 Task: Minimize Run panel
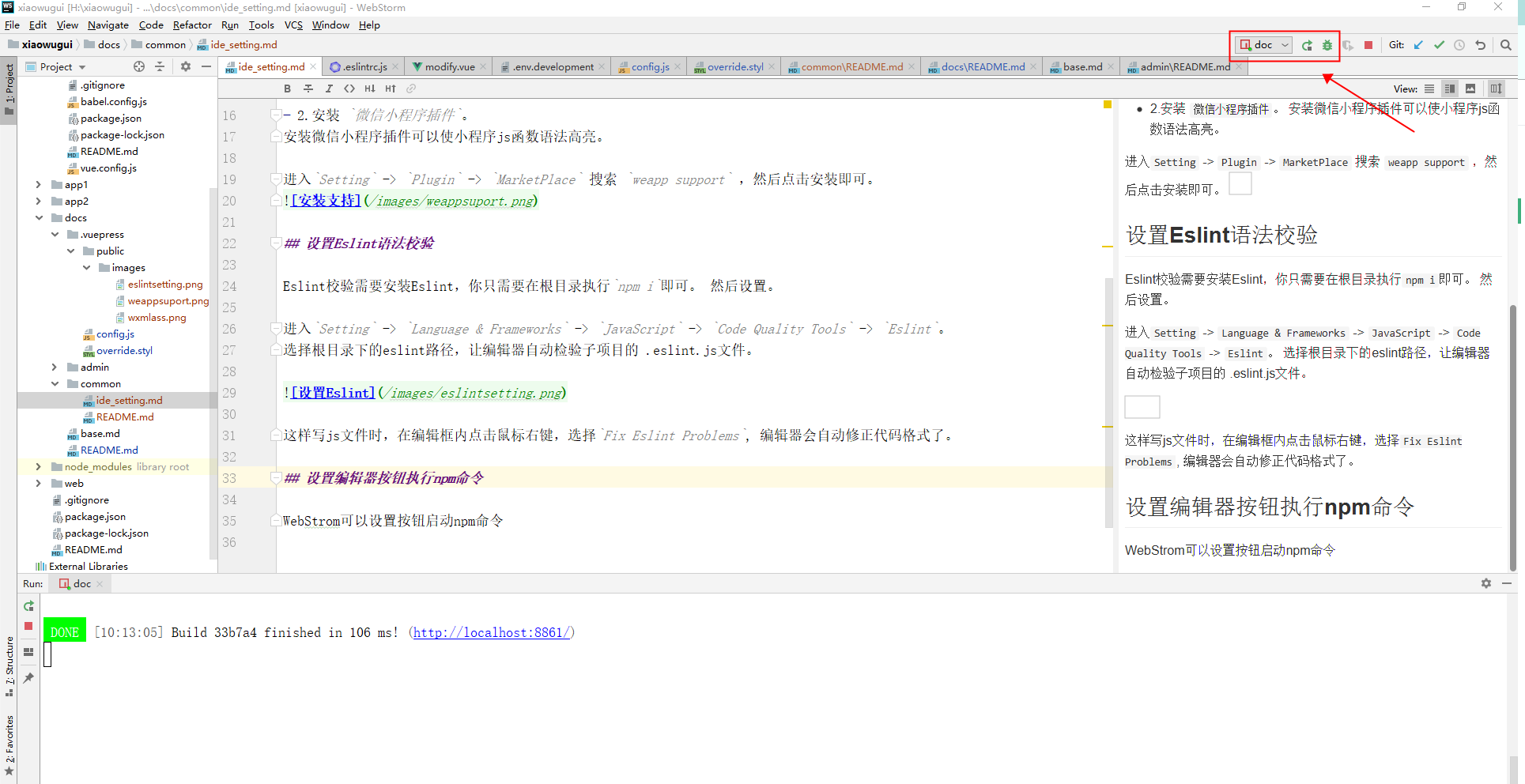[x=1507, y=583]
